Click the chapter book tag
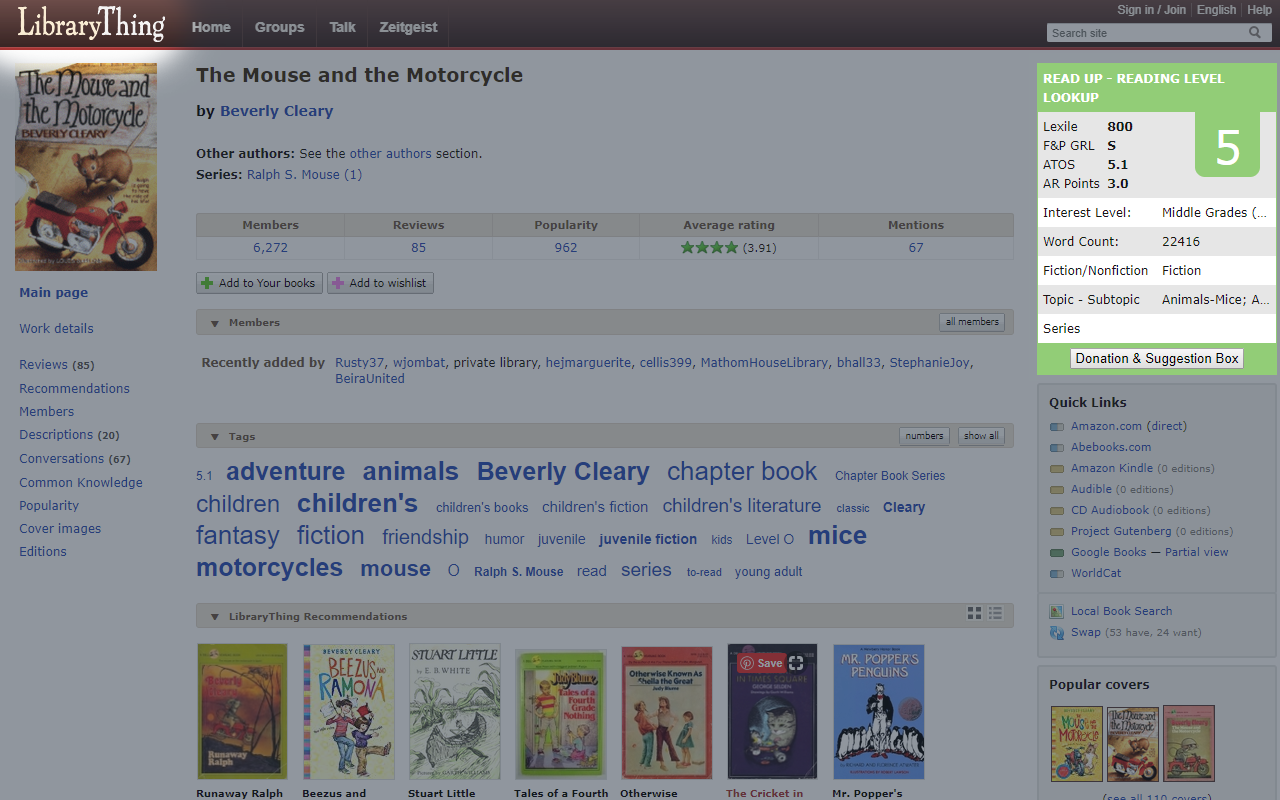The image size is (1280, 800). (742, 472)
